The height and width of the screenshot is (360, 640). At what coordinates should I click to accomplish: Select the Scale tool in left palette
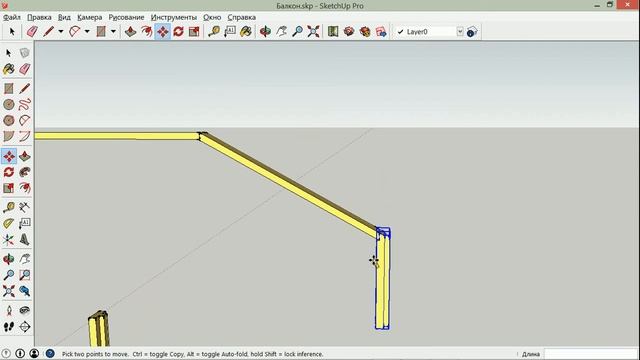(x=9, y=188)
